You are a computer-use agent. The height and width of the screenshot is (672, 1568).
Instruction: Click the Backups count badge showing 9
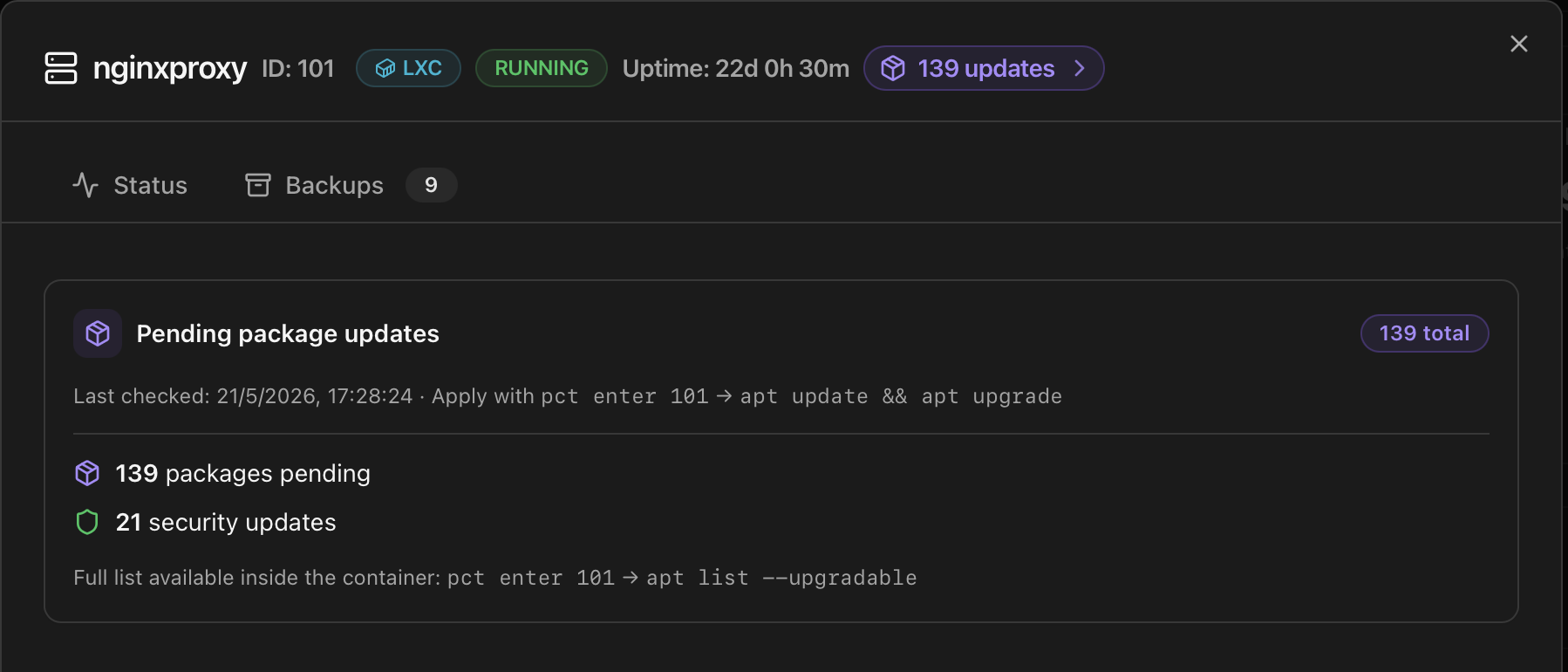click(432, 185)
